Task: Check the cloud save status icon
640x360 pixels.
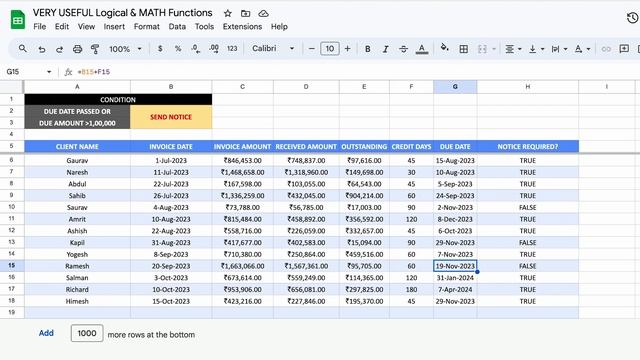Action: pos(263,13)
